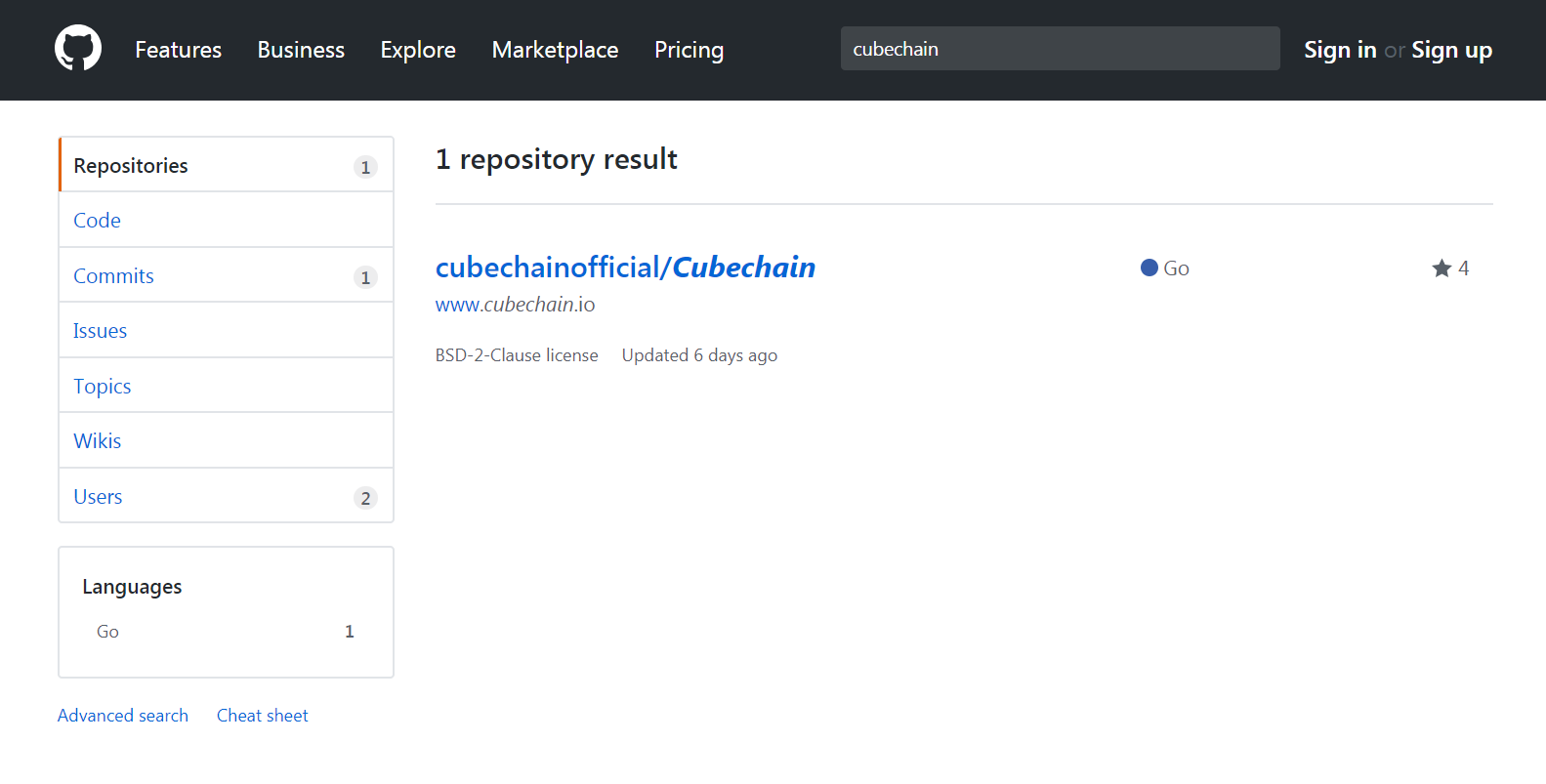Show Commits search results
The image size is (1546, 784).
coord(114,276)
